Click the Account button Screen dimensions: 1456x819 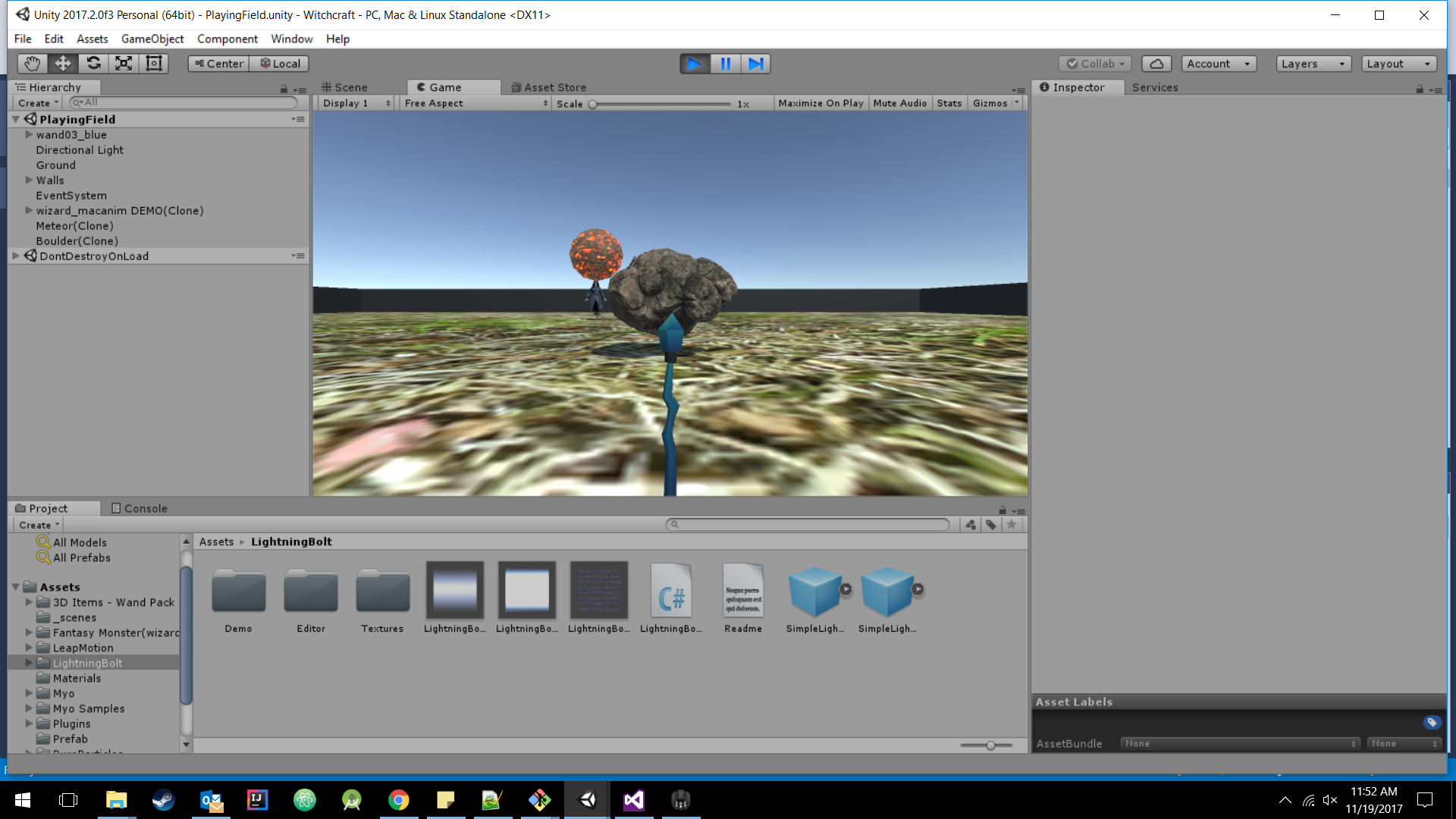[x=1218, y=64]
